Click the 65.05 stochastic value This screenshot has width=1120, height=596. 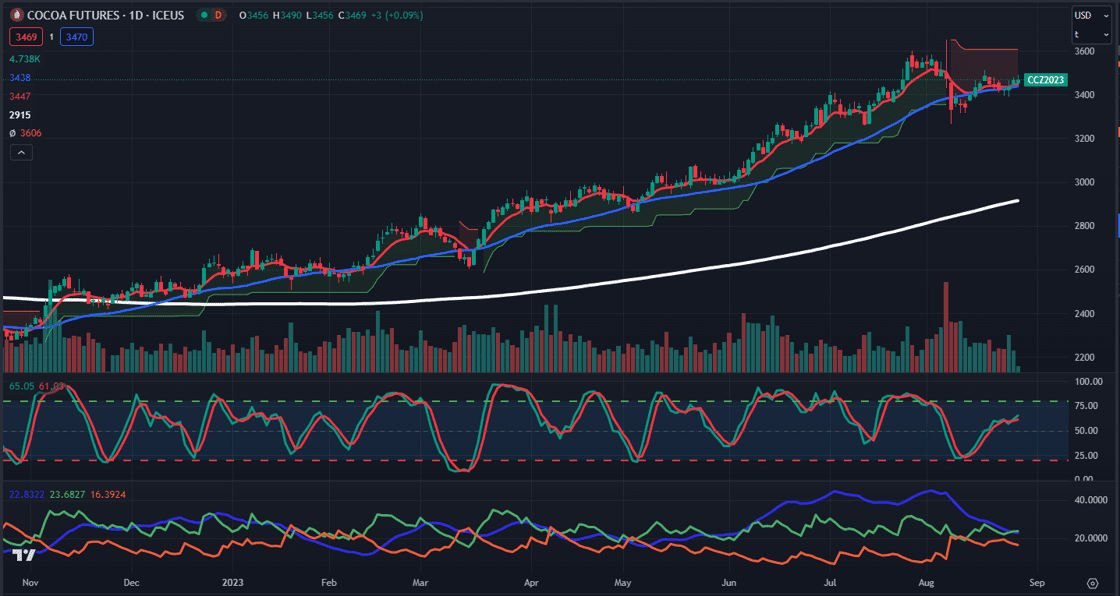pyautogui.click(x=21, y=386)
